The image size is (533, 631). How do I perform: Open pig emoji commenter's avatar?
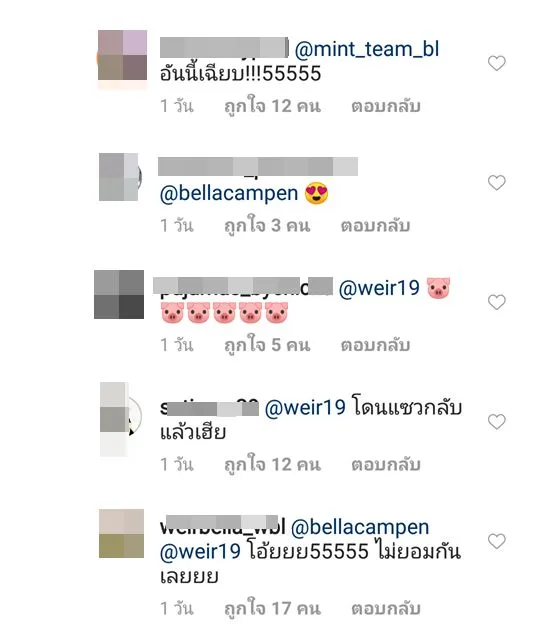point(119,295)
